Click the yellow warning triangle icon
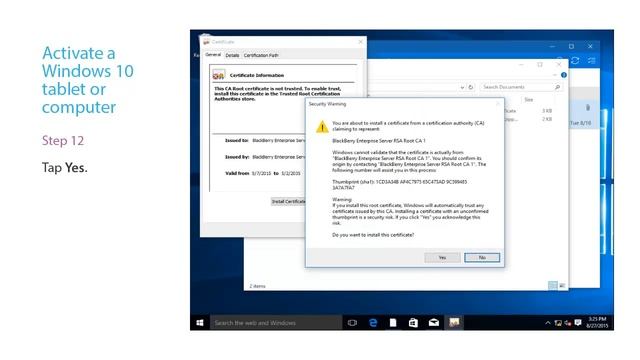 (322, 127)
